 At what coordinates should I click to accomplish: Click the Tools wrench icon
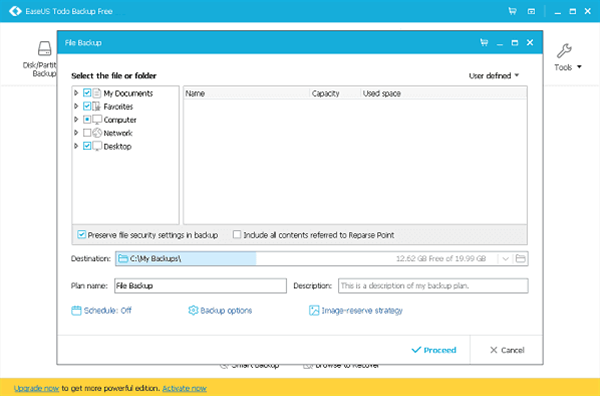pos(564,51)
